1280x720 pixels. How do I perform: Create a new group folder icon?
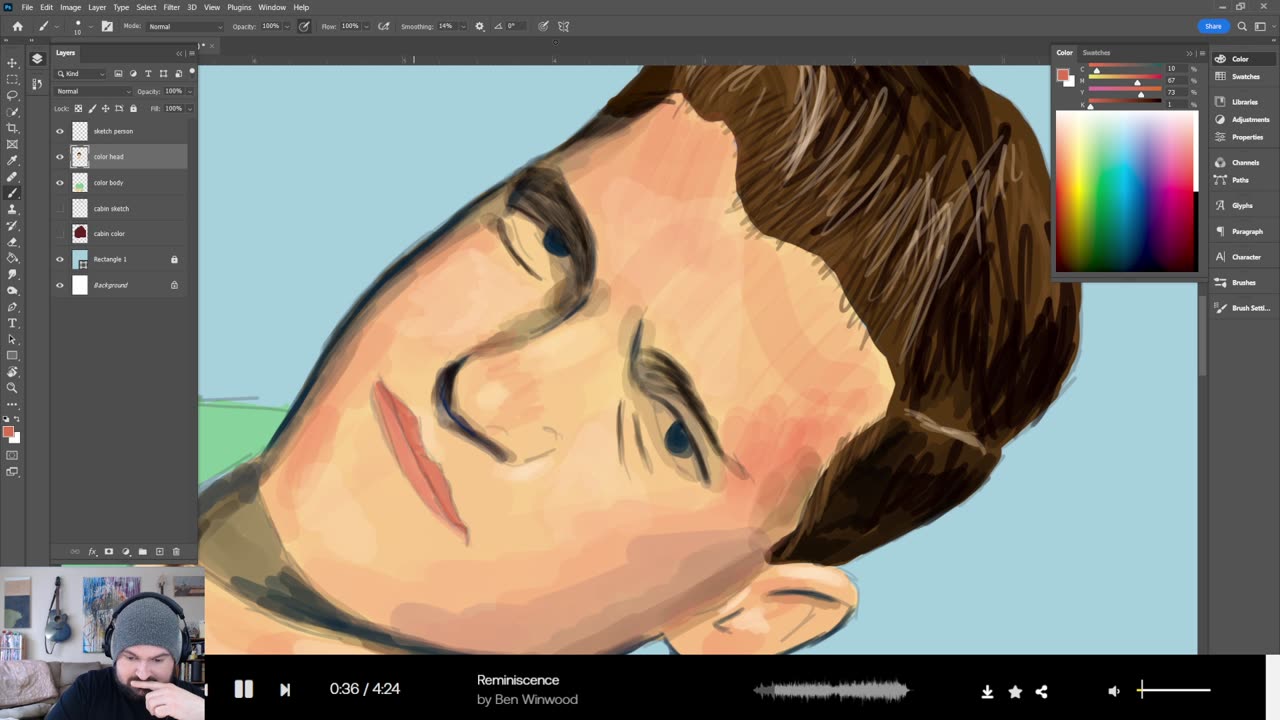(x=142, y=551)
